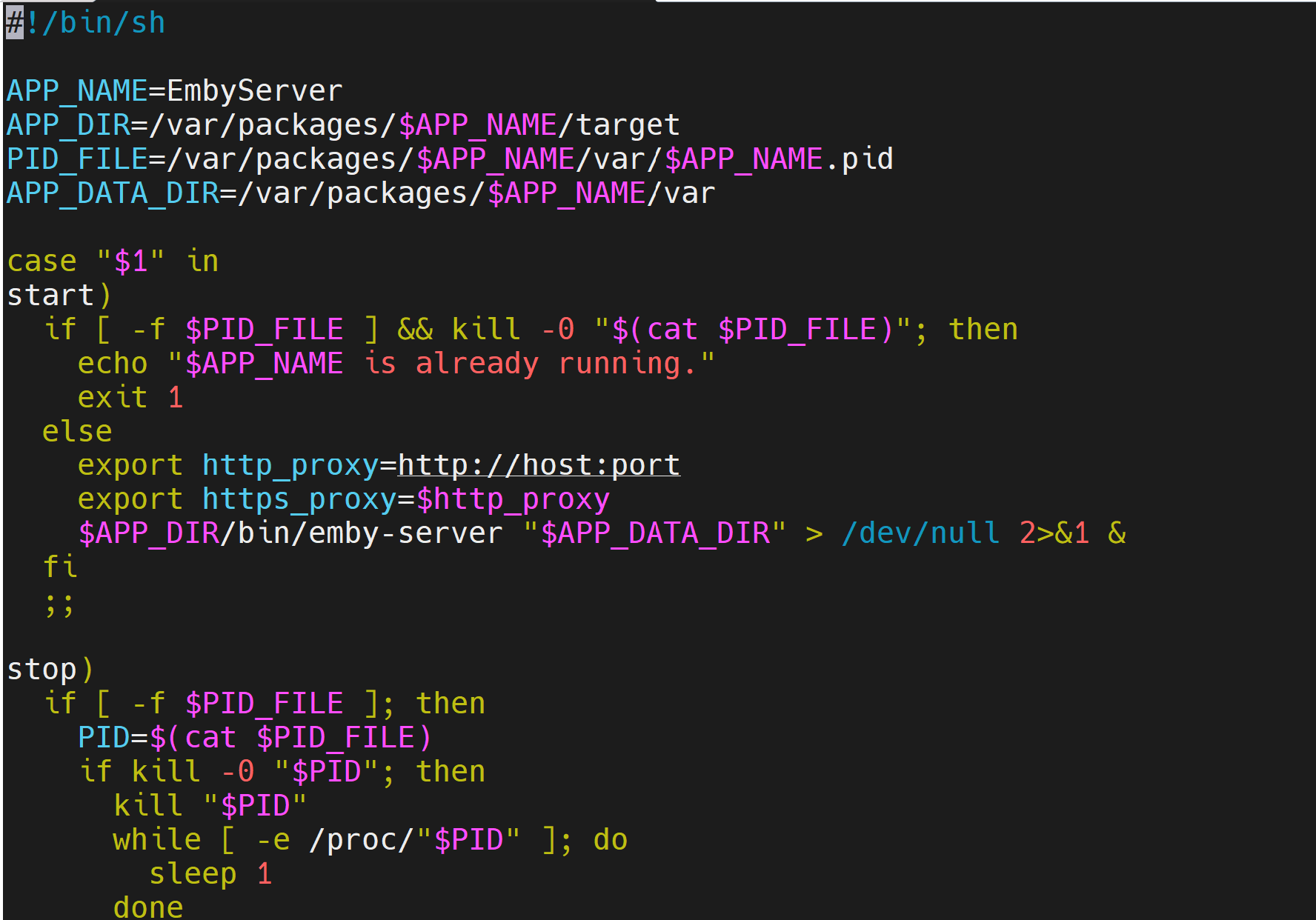
Task: Click the "else" keyword
Action: point(77,432)
